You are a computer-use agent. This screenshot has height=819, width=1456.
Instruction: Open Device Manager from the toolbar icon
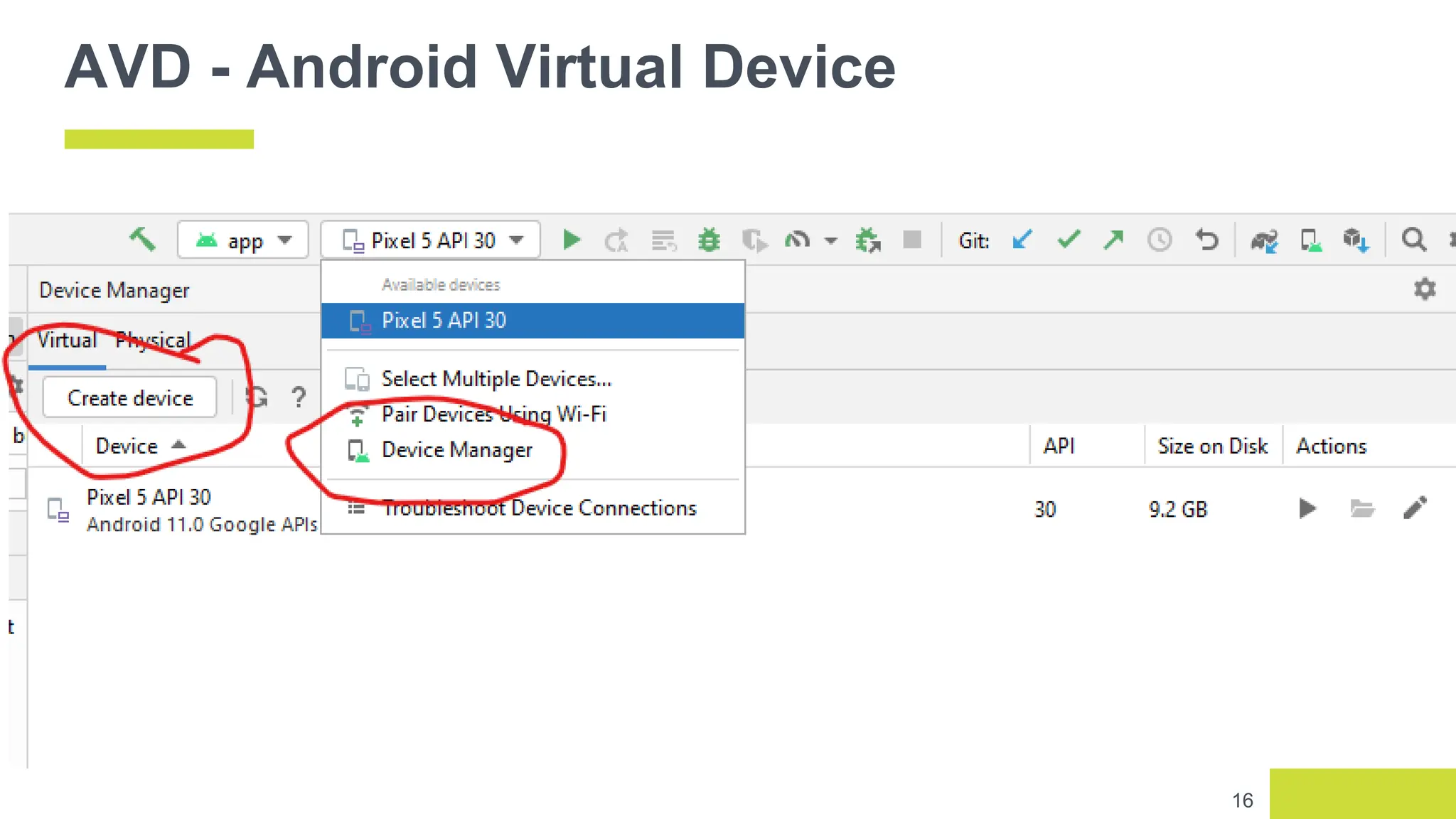tap(1310, 240)
